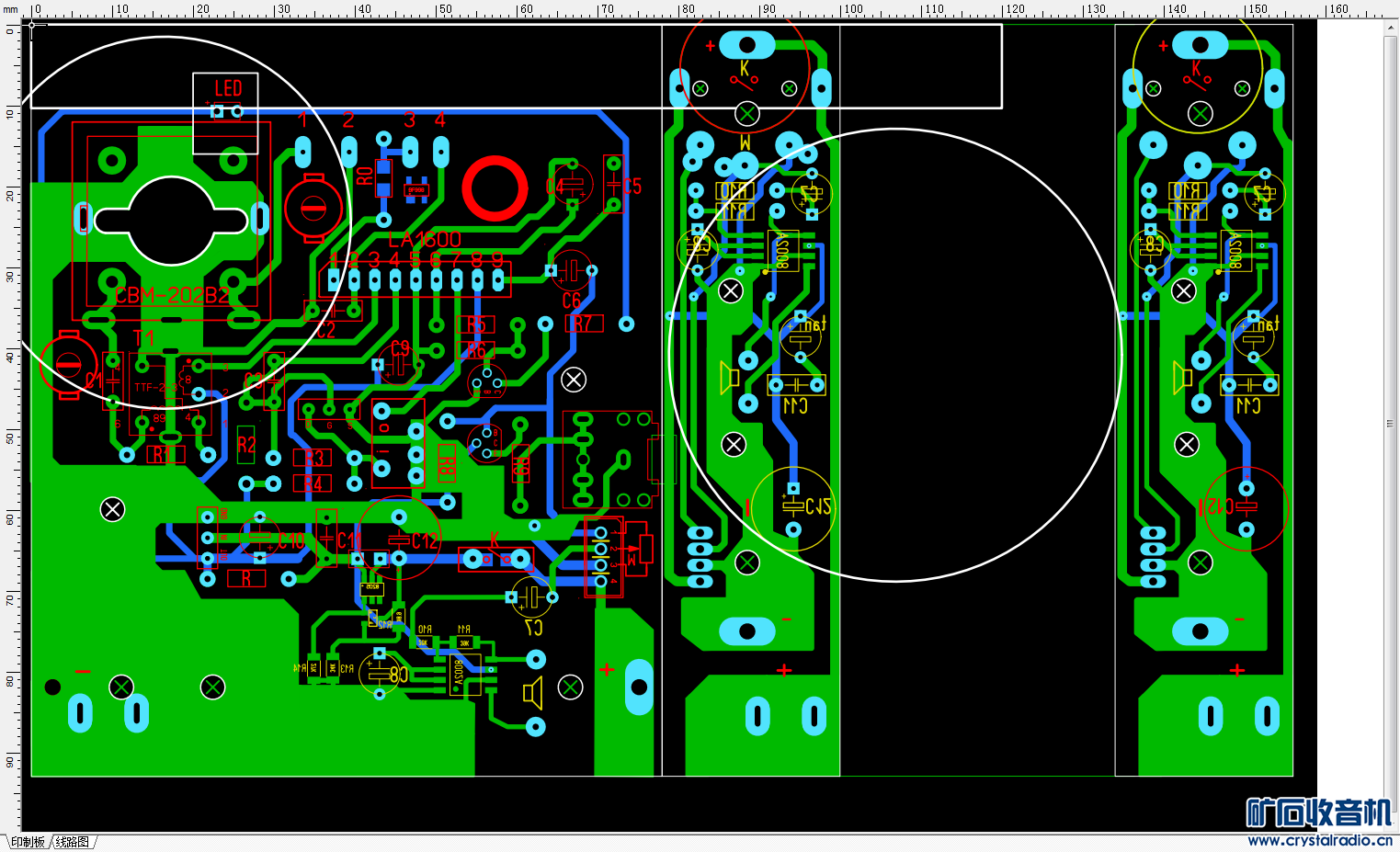Click the C5 capacitor label
1400x852 pixels.
tap(632, 187)
